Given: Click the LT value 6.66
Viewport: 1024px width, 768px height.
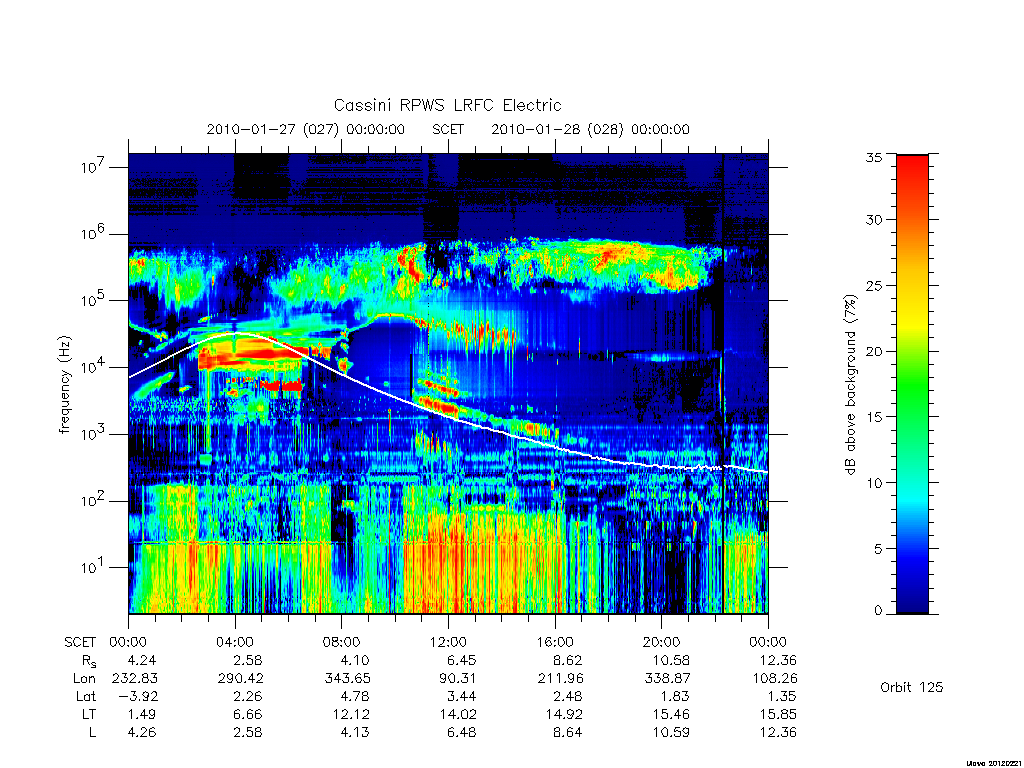Looking at the screenshot, I should (x=248, y=714).
